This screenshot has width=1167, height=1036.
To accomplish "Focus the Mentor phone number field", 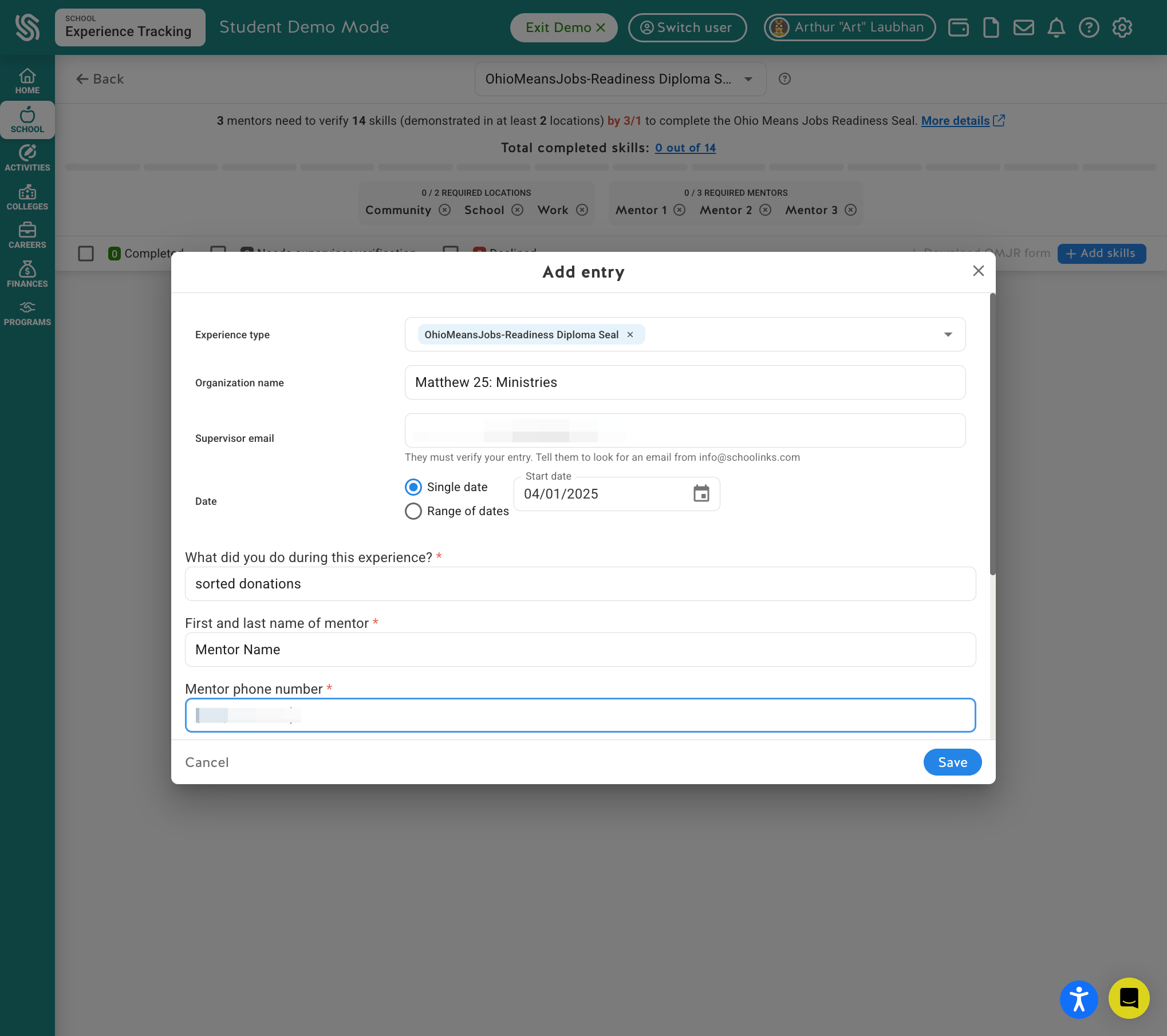I will coord(580,715).
